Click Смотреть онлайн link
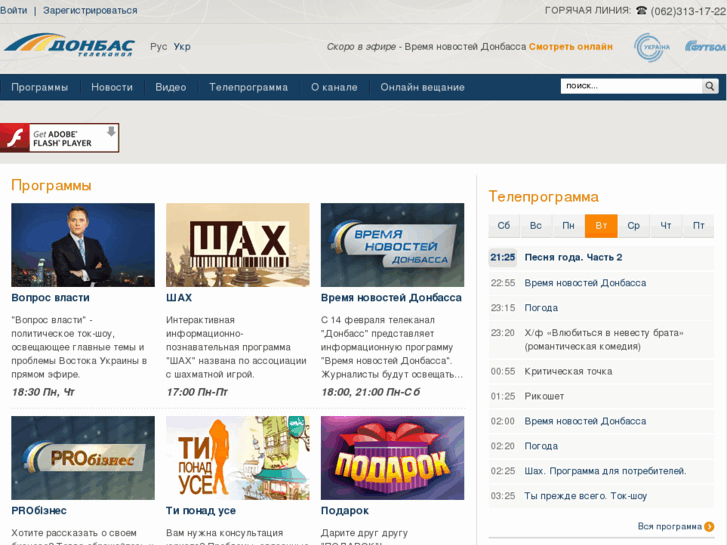The image size is (727, 545). [571, 46]
